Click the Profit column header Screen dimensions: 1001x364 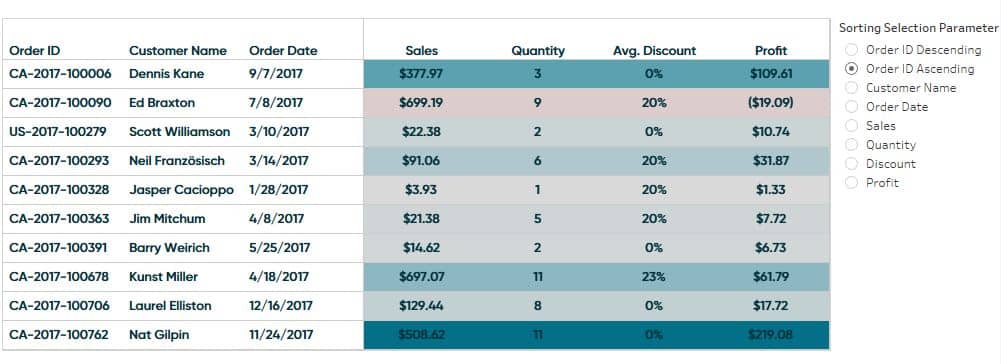[x=771, y=50]
